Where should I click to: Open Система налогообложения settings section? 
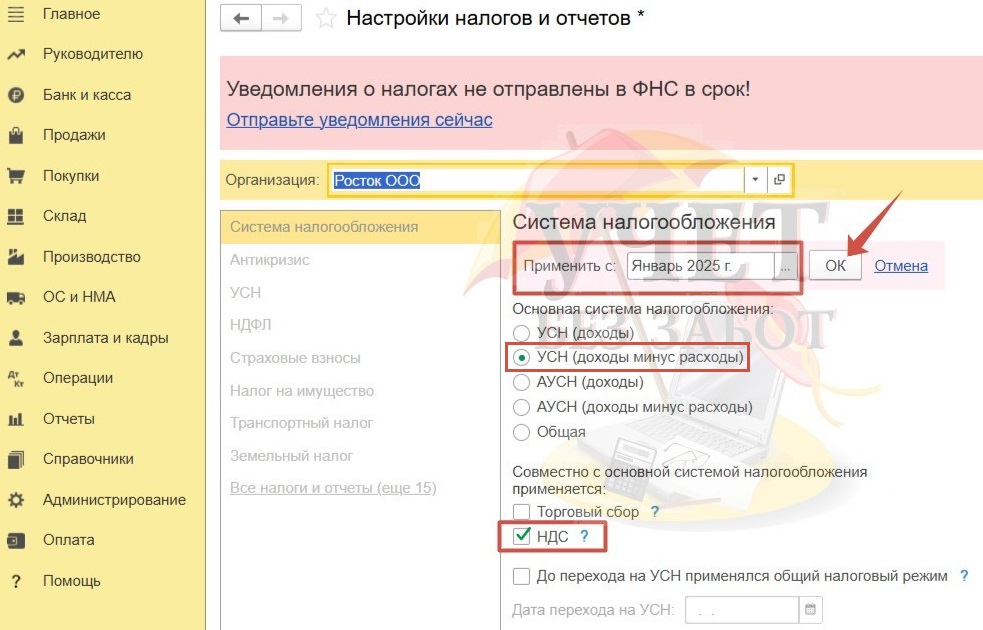(360, 227)
